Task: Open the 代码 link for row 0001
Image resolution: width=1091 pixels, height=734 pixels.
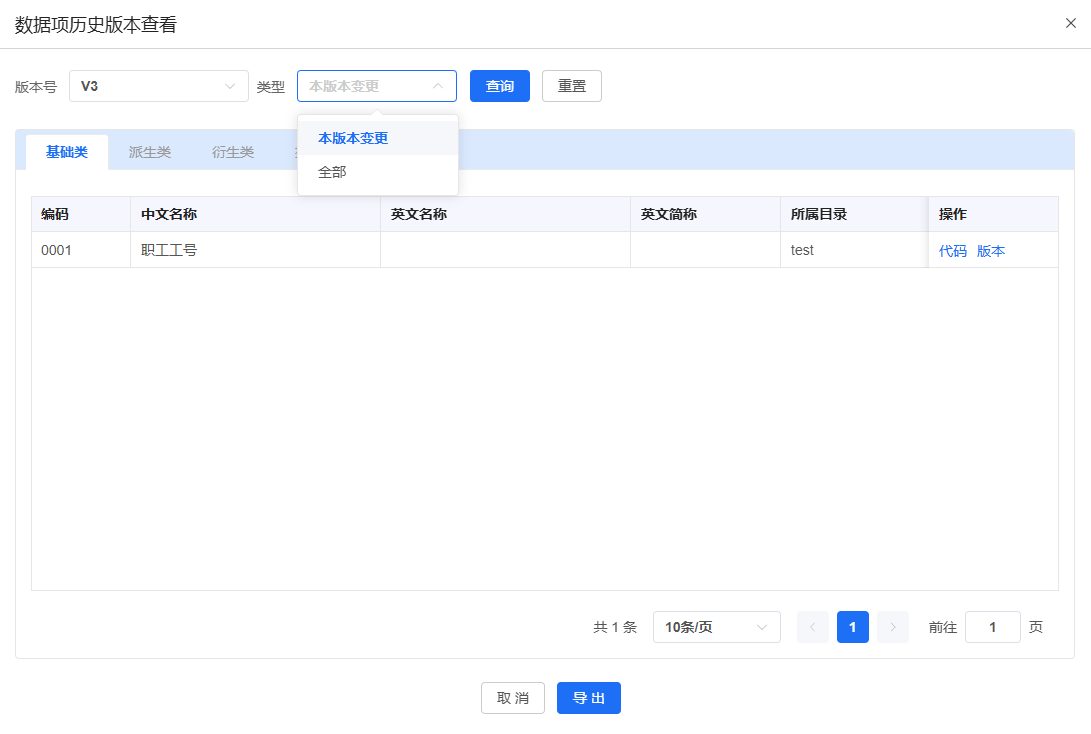Action: 953,251
